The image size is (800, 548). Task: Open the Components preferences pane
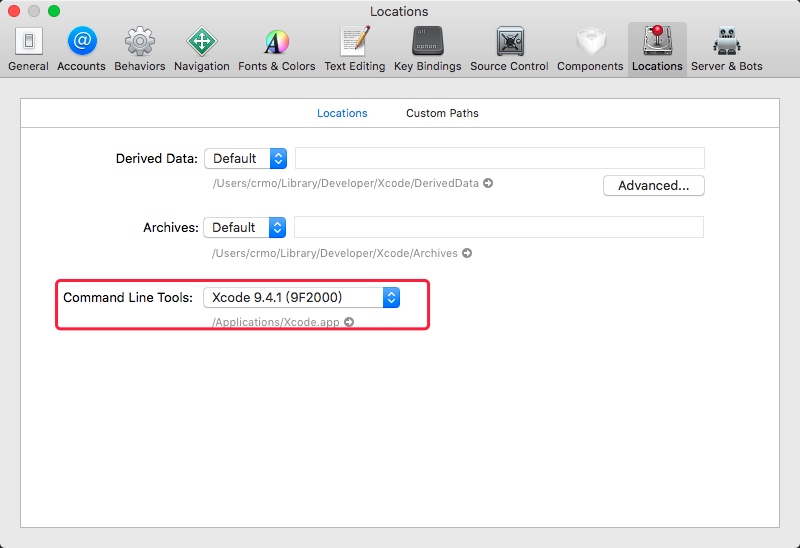click(590, 48)
